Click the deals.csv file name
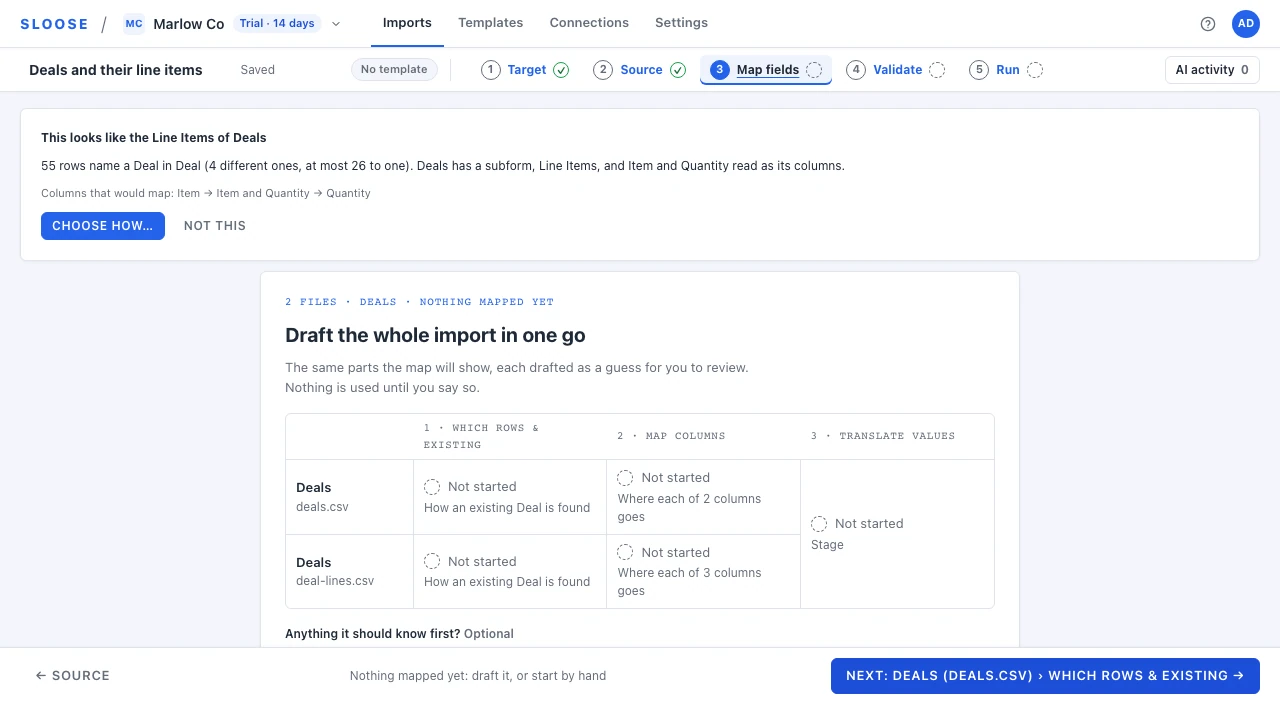1280x720 pixels. tap(322, 507)
